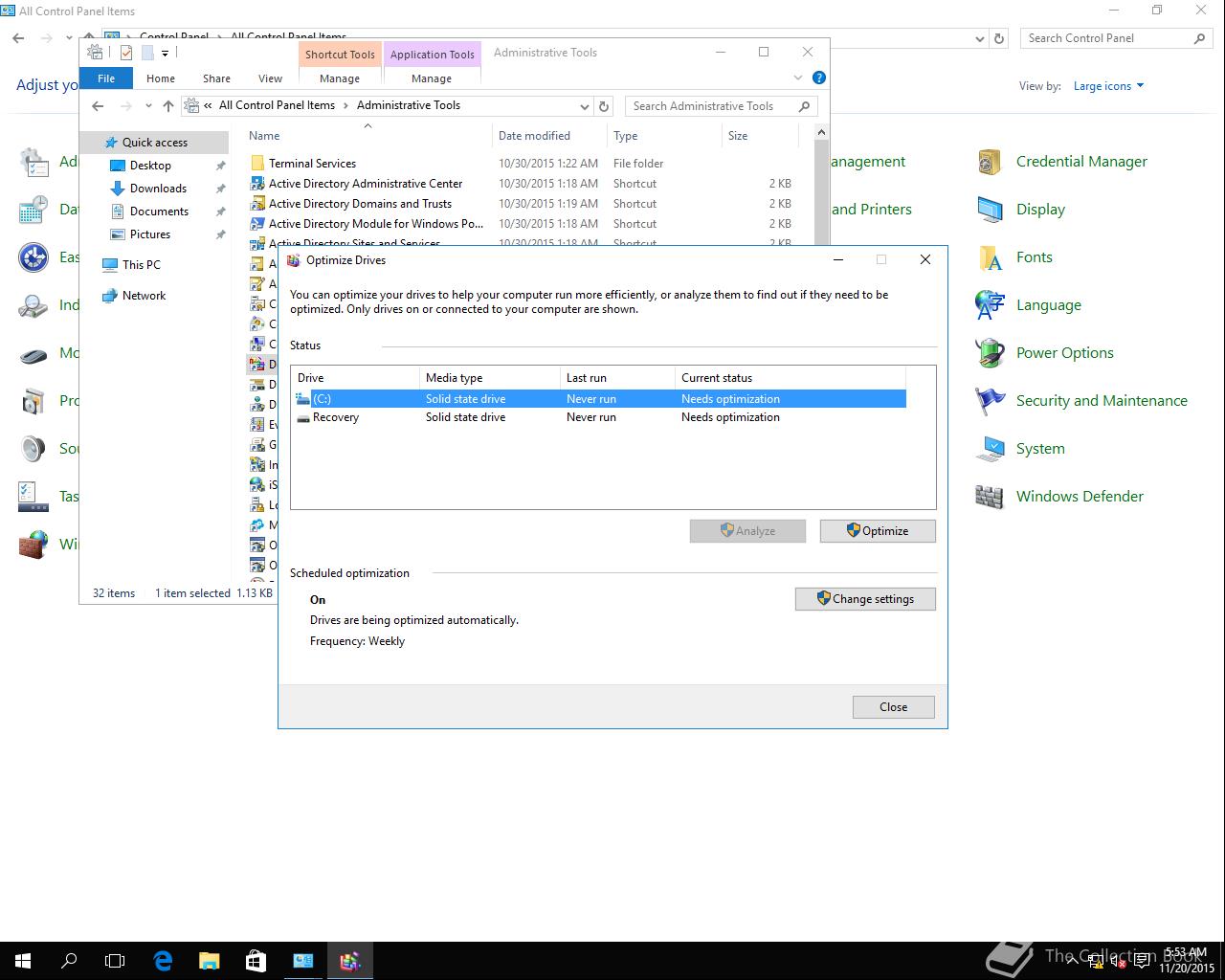The width and height of the screenshot is (1225, 980).
Task: Sort by the Date modified column header
Action: tap(534, 136)
